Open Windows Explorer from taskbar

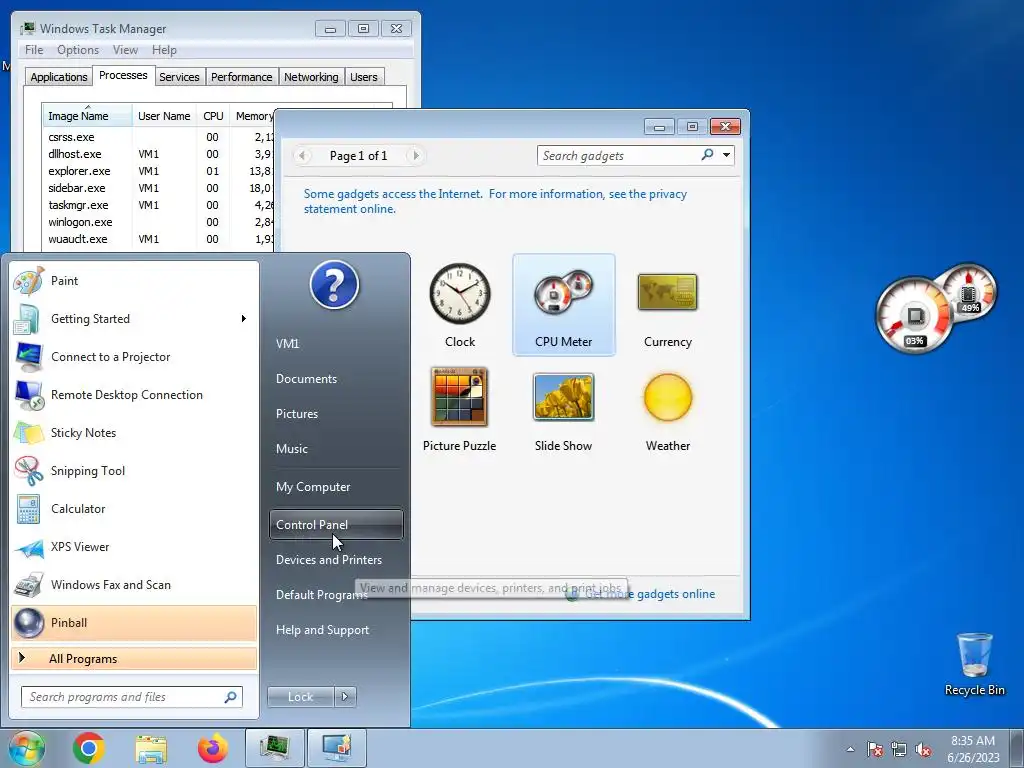tap(151, 748)
